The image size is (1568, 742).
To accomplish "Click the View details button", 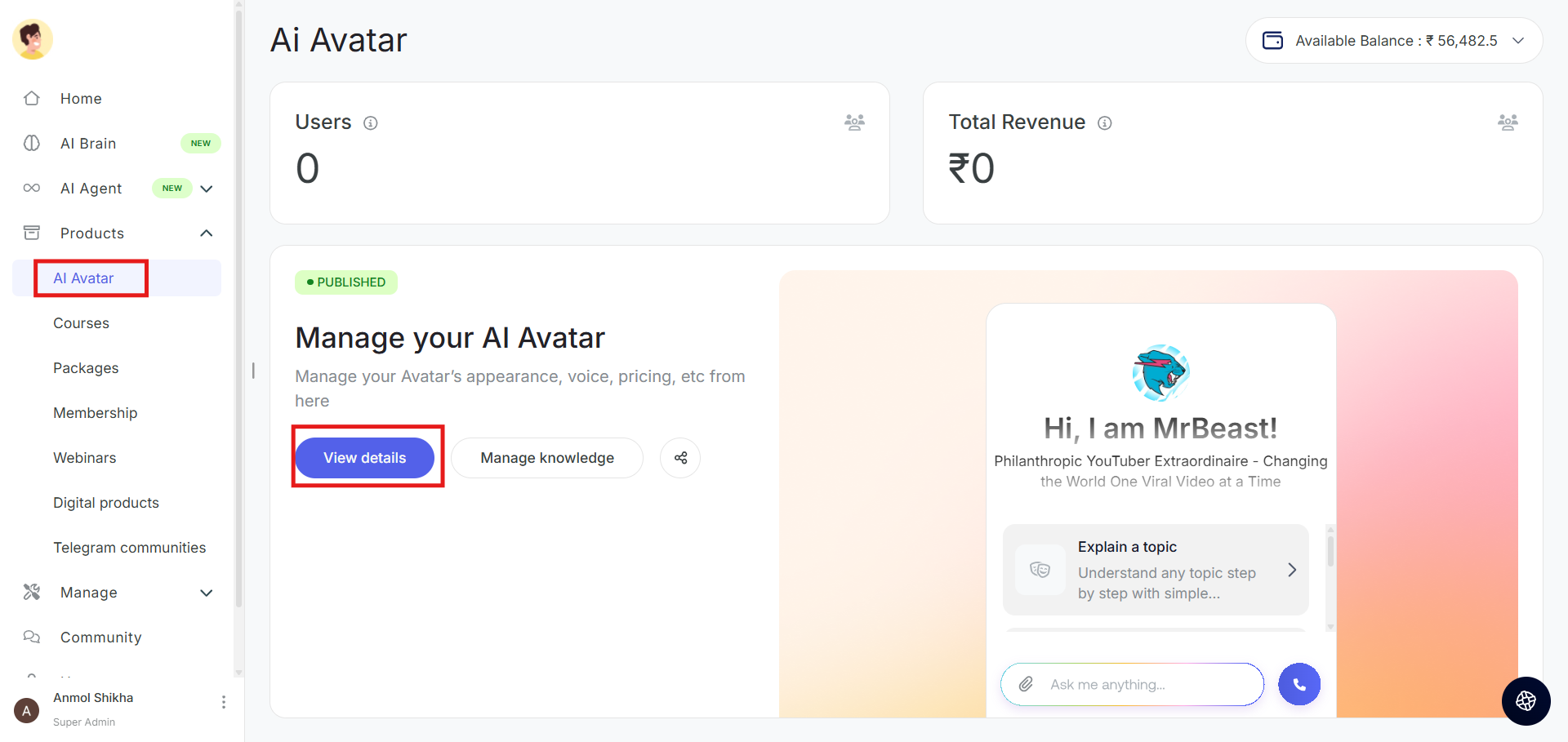I will point(364,458).
